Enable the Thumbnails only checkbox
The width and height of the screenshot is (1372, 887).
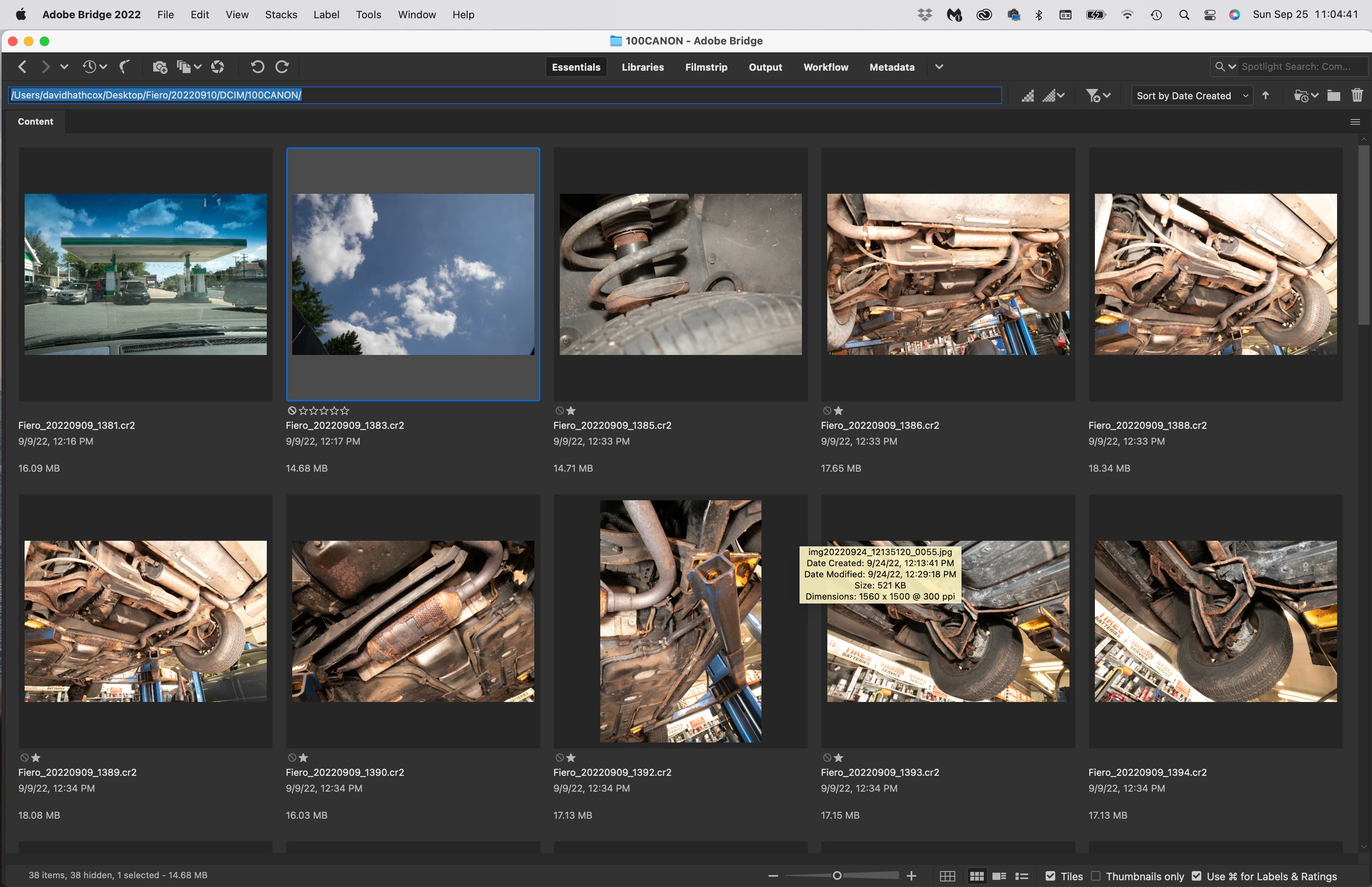(x=1096, y=875)
